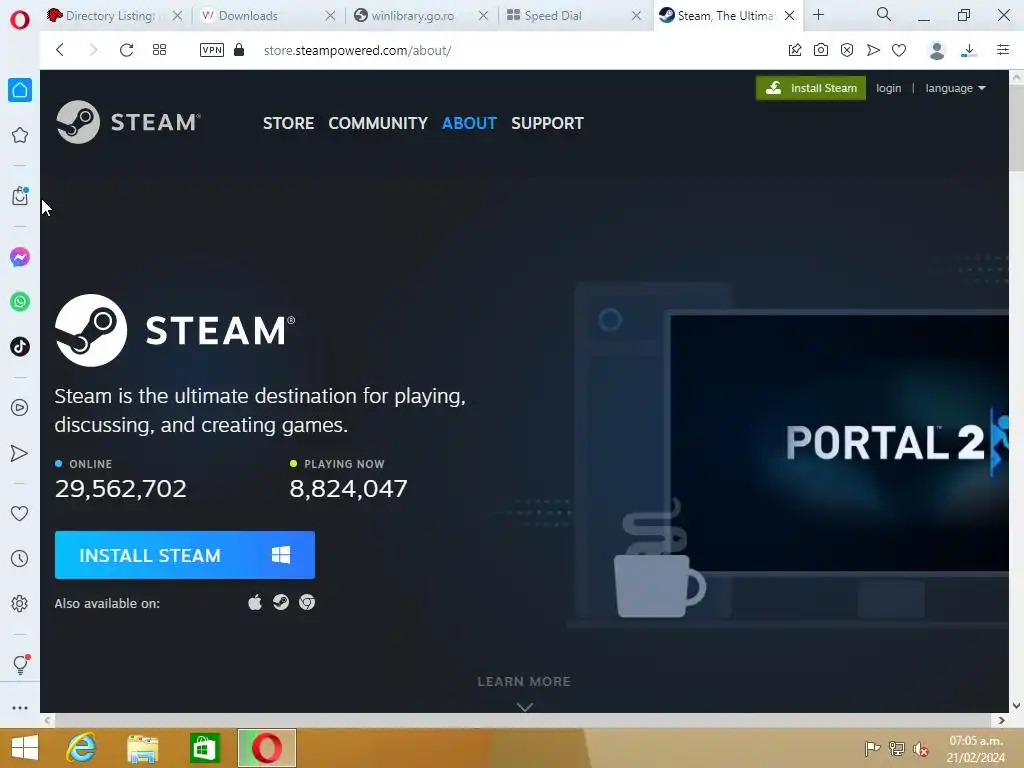Open Facebook Messenger in the sidebar
1024x768 pixels.
20,257
